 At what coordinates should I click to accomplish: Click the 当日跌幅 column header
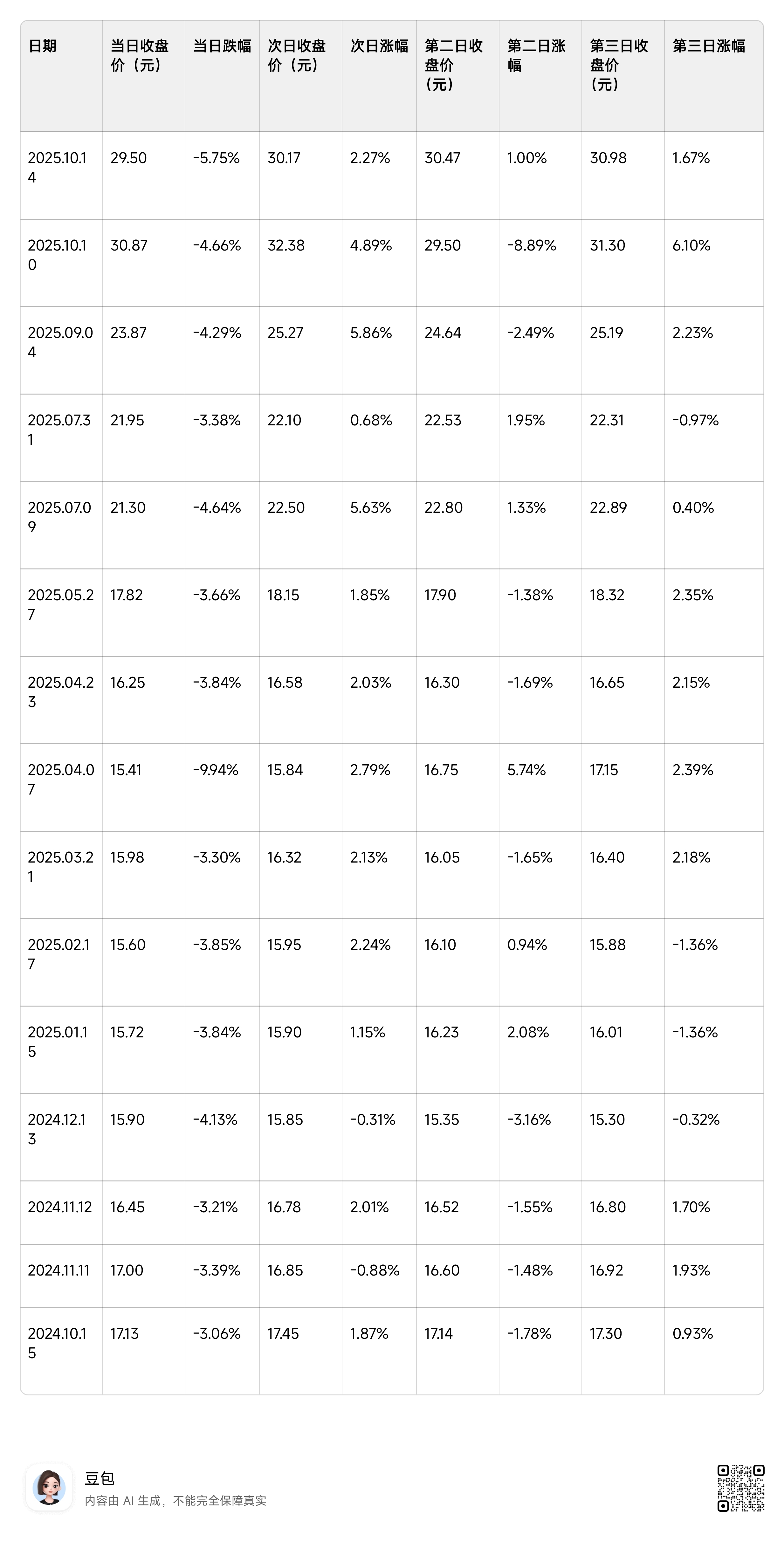[x=222, y=46]
